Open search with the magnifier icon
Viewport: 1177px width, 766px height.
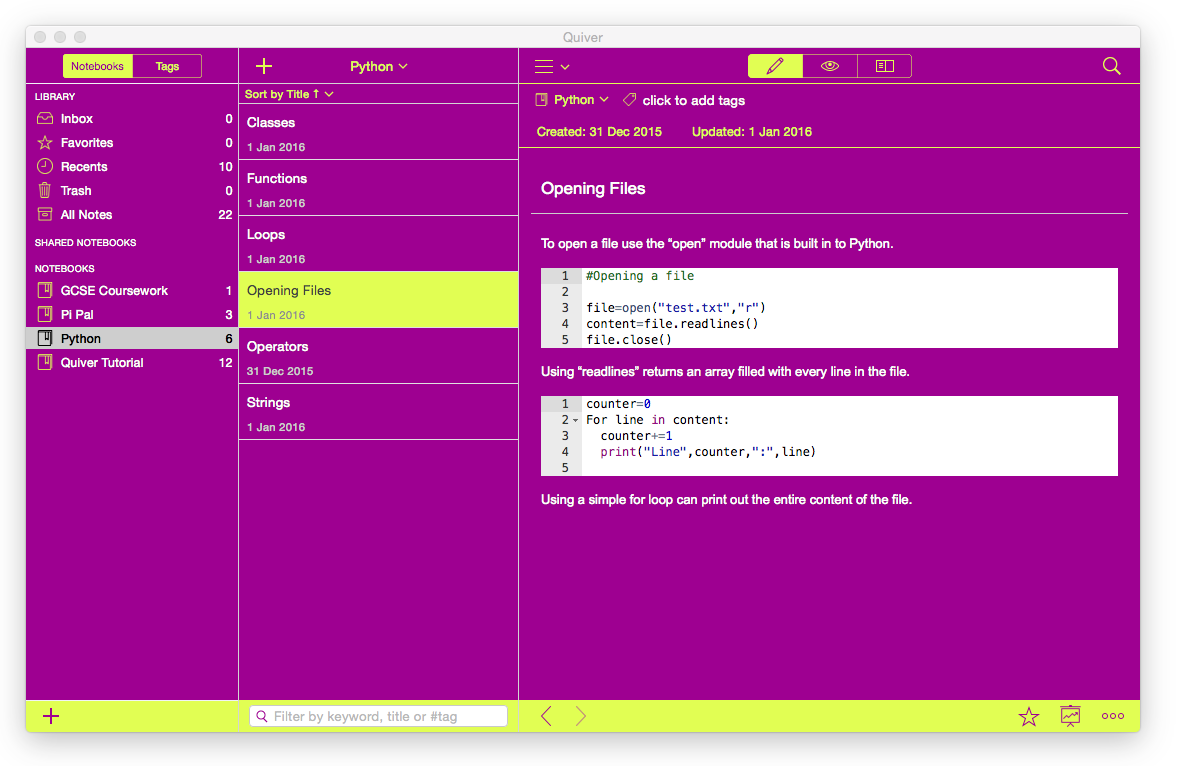click(1112, 66)
